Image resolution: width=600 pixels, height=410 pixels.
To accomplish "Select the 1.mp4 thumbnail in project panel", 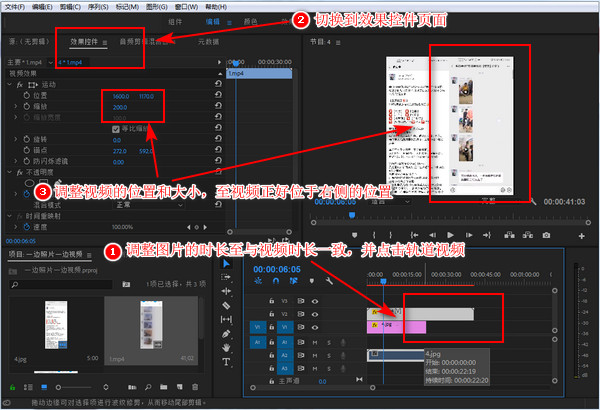I will tap(152, 325).
